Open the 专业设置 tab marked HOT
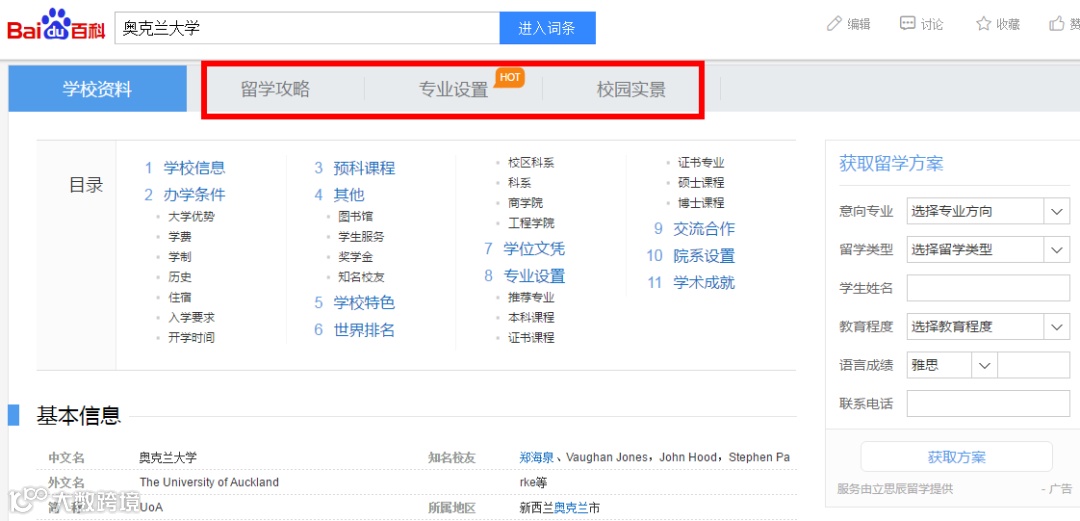This screenshot has height=521, width=1080. [453, 90]
